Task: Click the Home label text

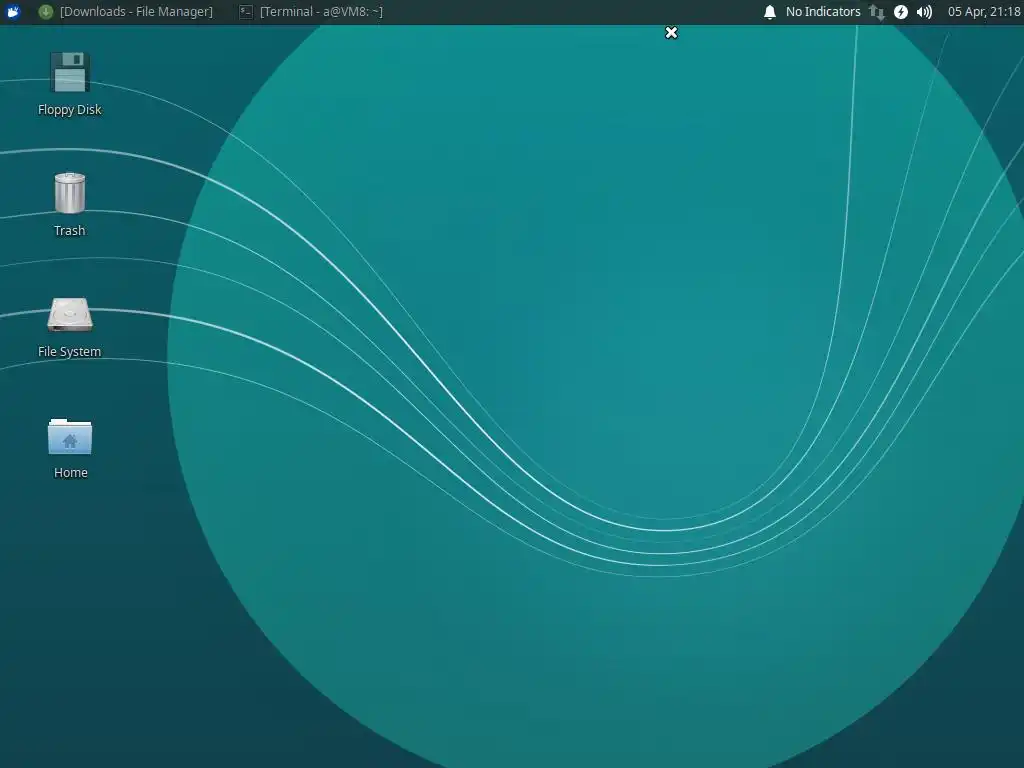Action: tap(71, 472)
